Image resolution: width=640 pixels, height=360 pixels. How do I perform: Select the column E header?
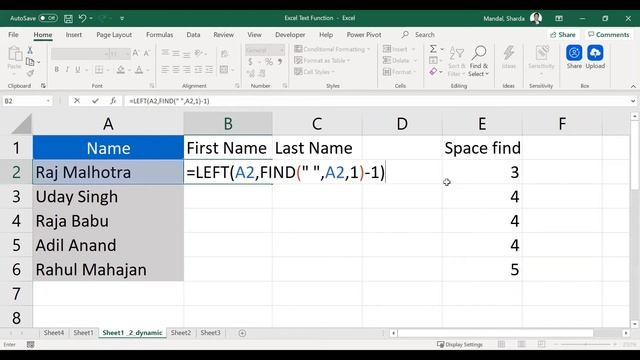[x=482, y=124]
